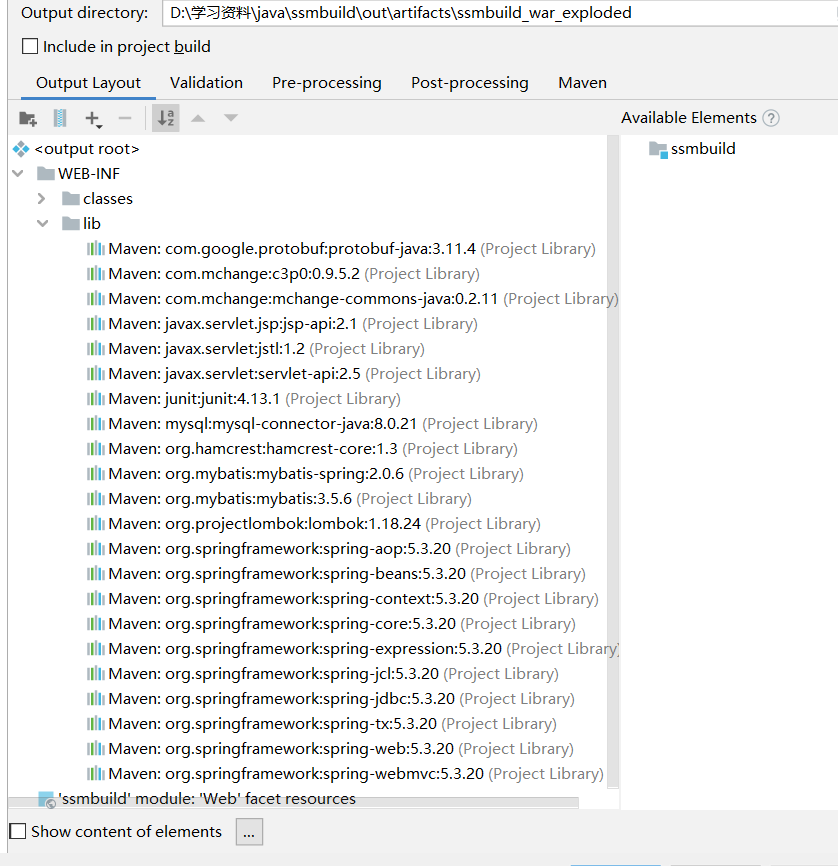Click Web facet resources icon for ssmbuild
Screen dimensions: 838x866
click(x=46, y=799)
